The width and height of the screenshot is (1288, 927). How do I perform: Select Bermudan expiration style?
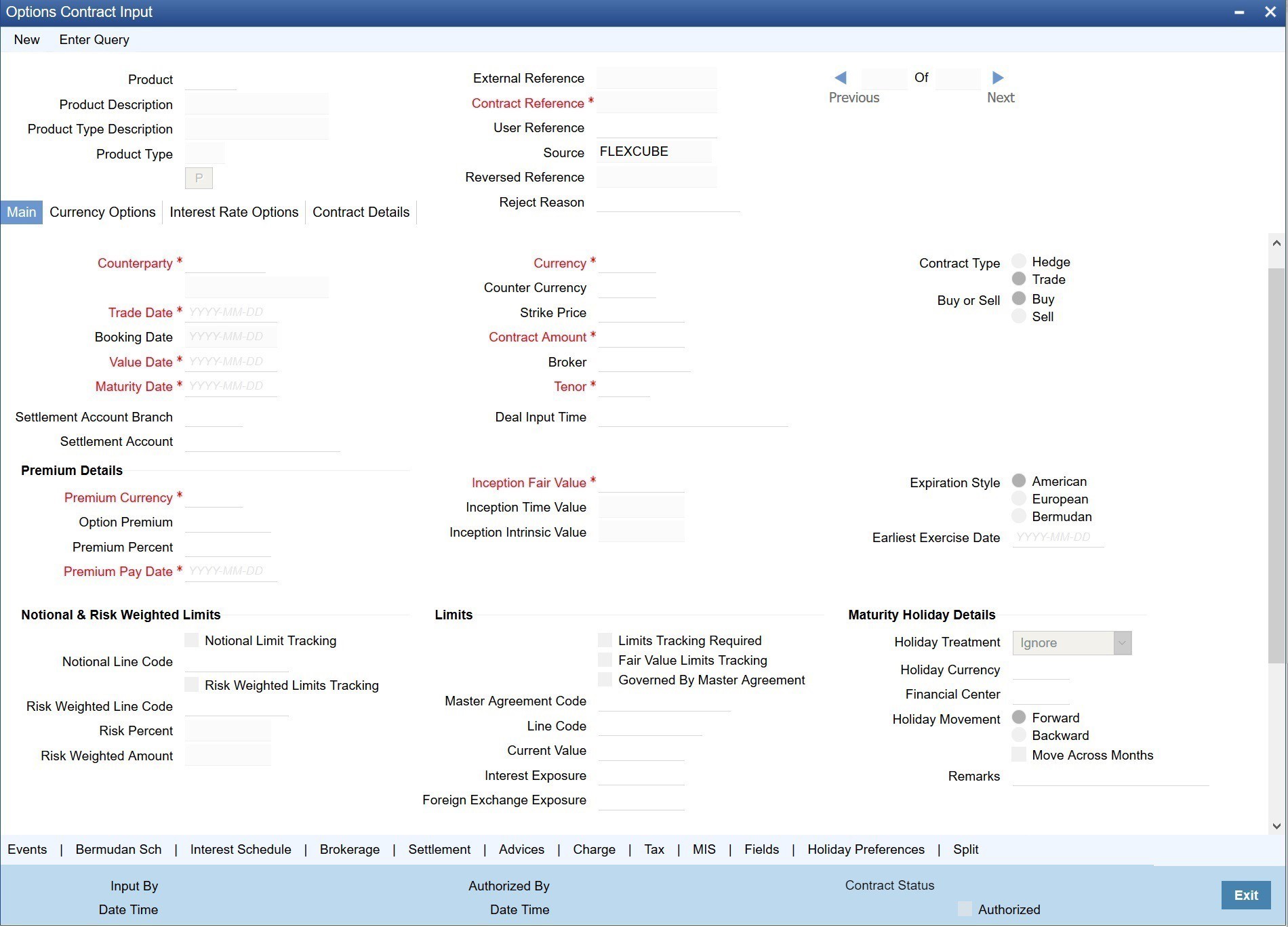(1019, 516)
